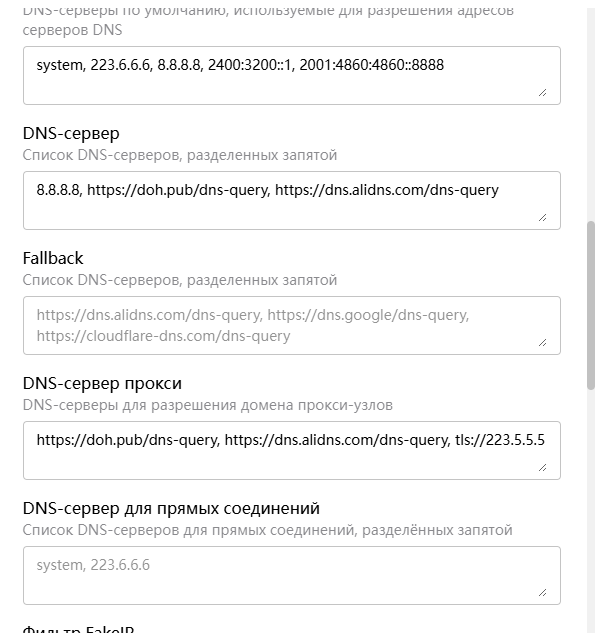Click the vertical scrollbar thumb

[591, 305]
